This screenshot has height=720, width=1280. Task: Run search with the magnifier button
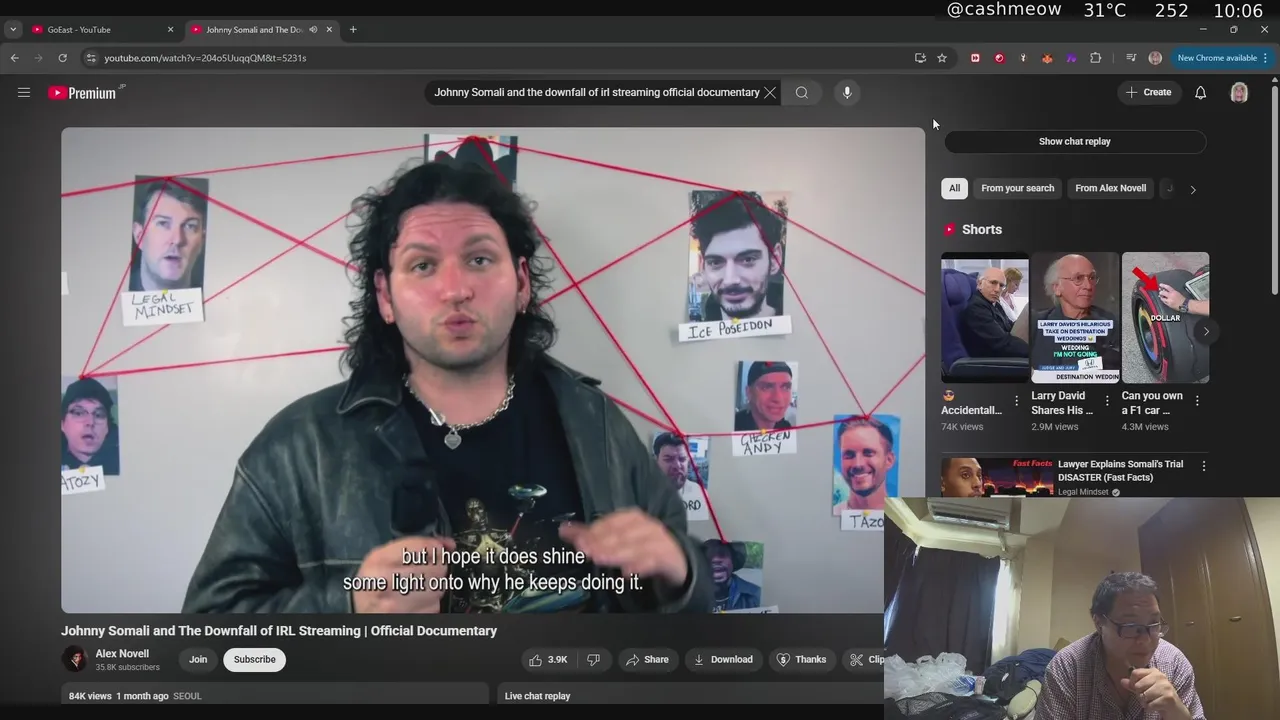[802, 93]
